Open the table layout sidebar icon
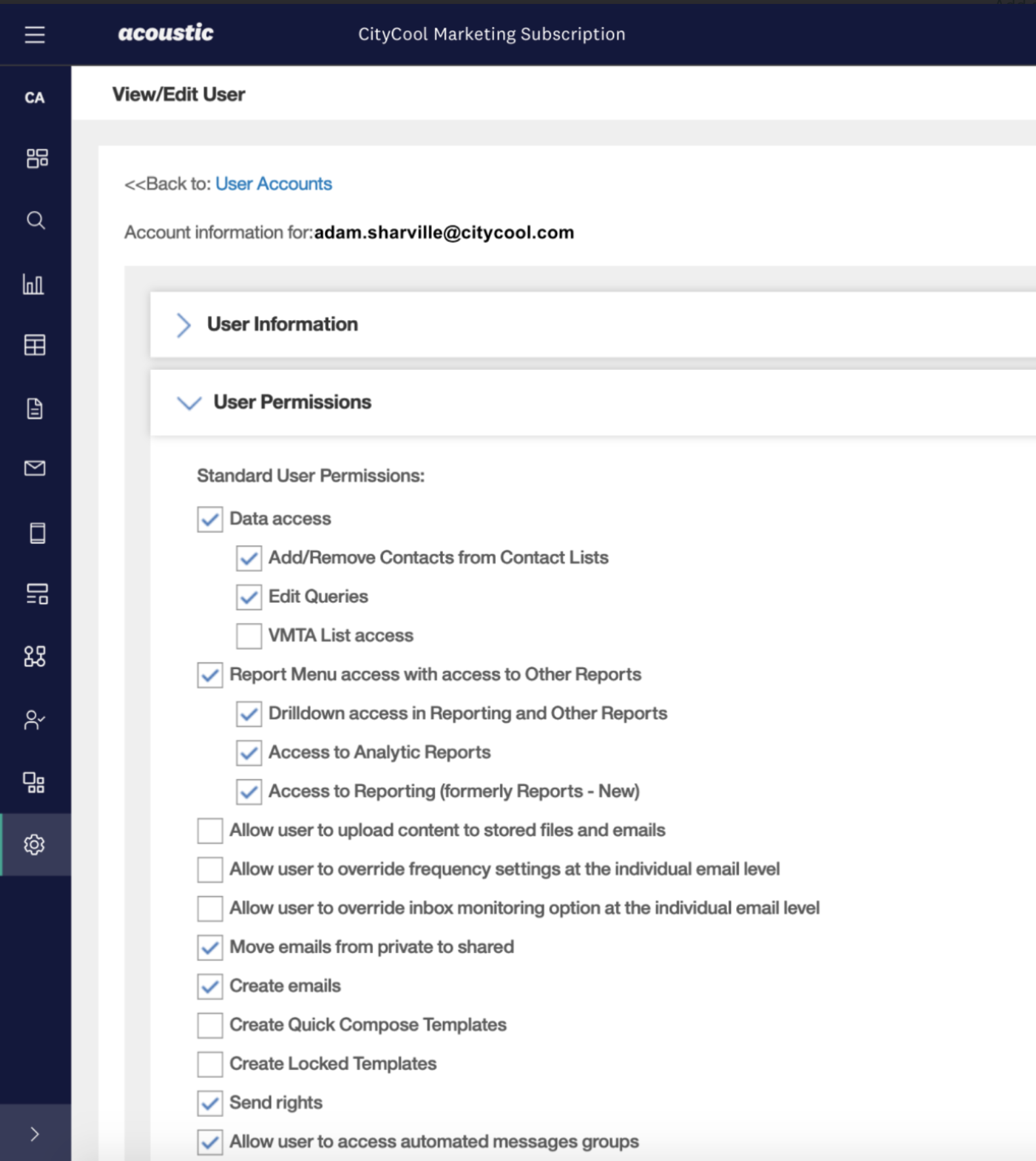This screenshot has height=1161, width=1036. [35, 345]
